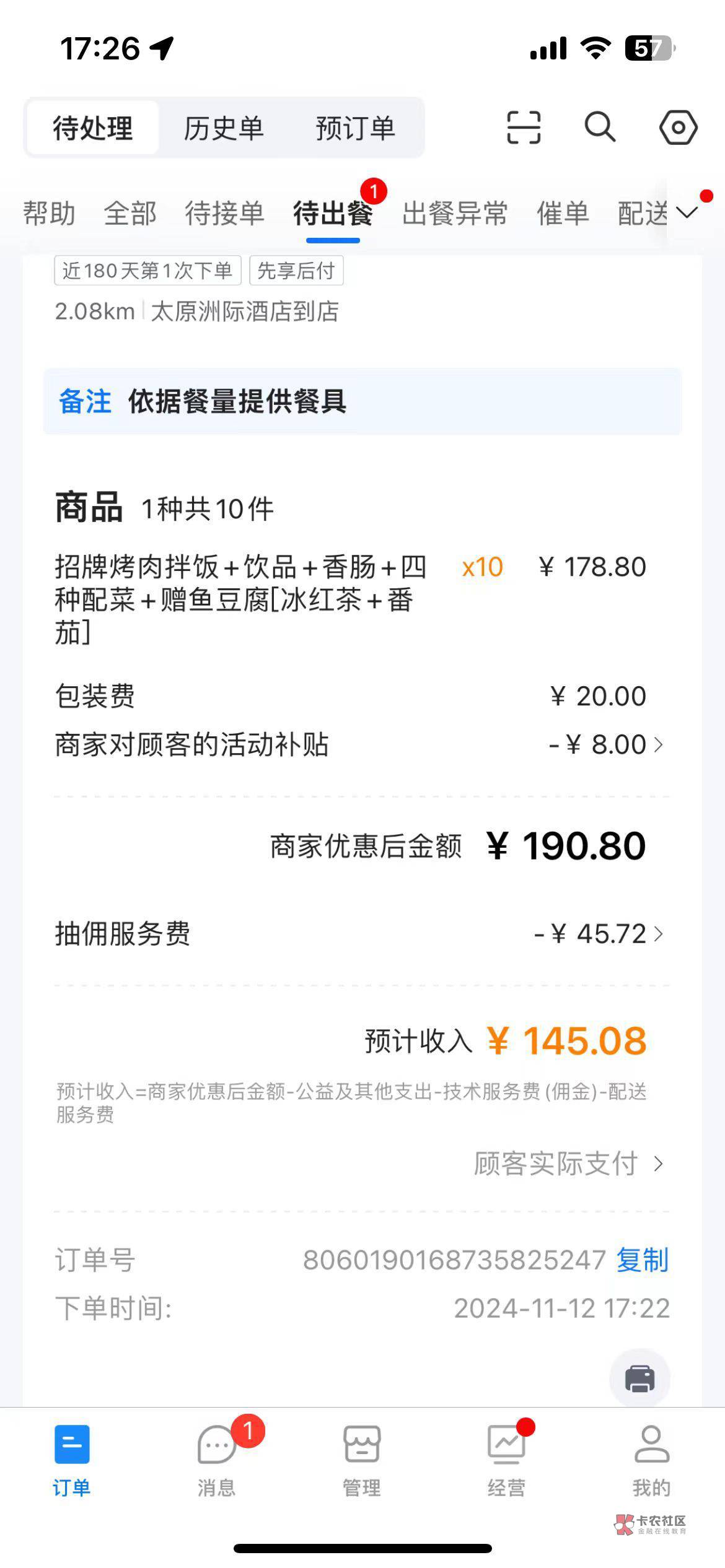Tap the scan QR code icon

524,128
